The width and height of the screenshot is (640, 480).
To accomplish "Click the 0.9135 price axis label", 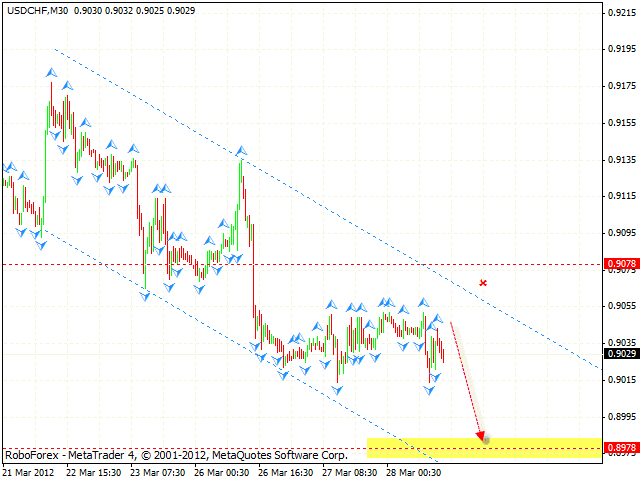I will (620, 159).
